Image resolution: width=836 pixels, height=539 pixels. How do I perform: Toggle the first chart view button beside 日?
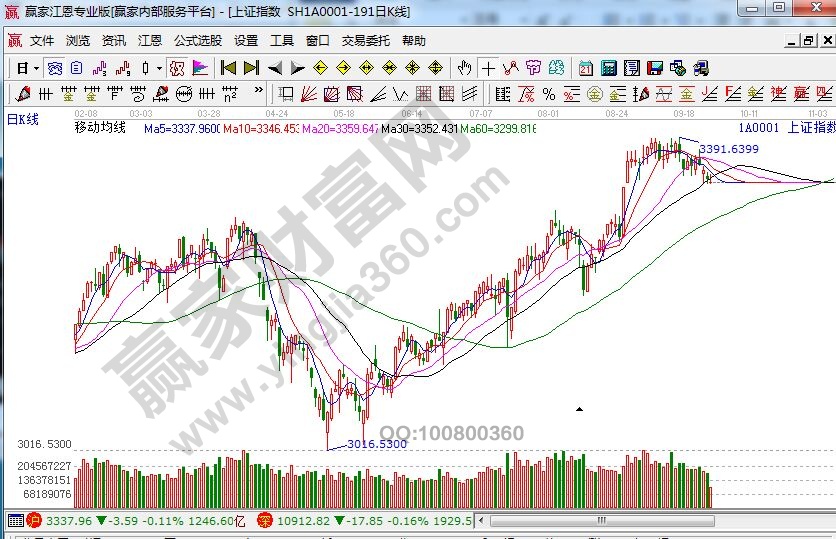click(x=55, y=68)
